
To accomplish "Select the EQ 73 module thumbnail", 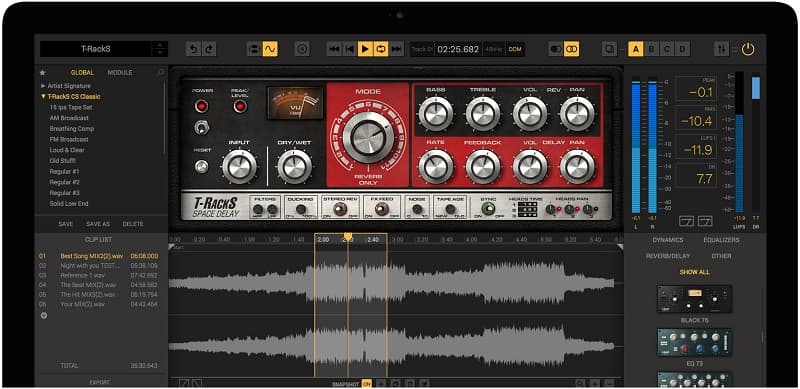I will pos(694,342).
